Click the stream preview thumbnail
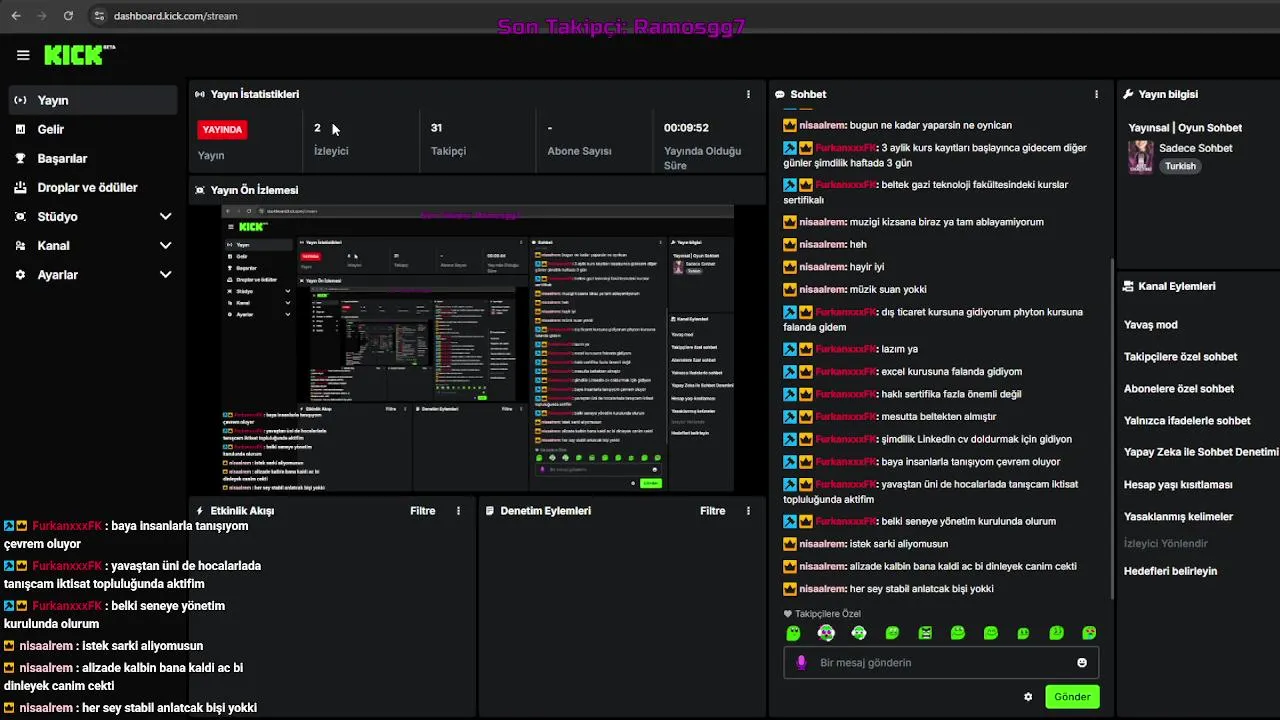 [477, 348]
